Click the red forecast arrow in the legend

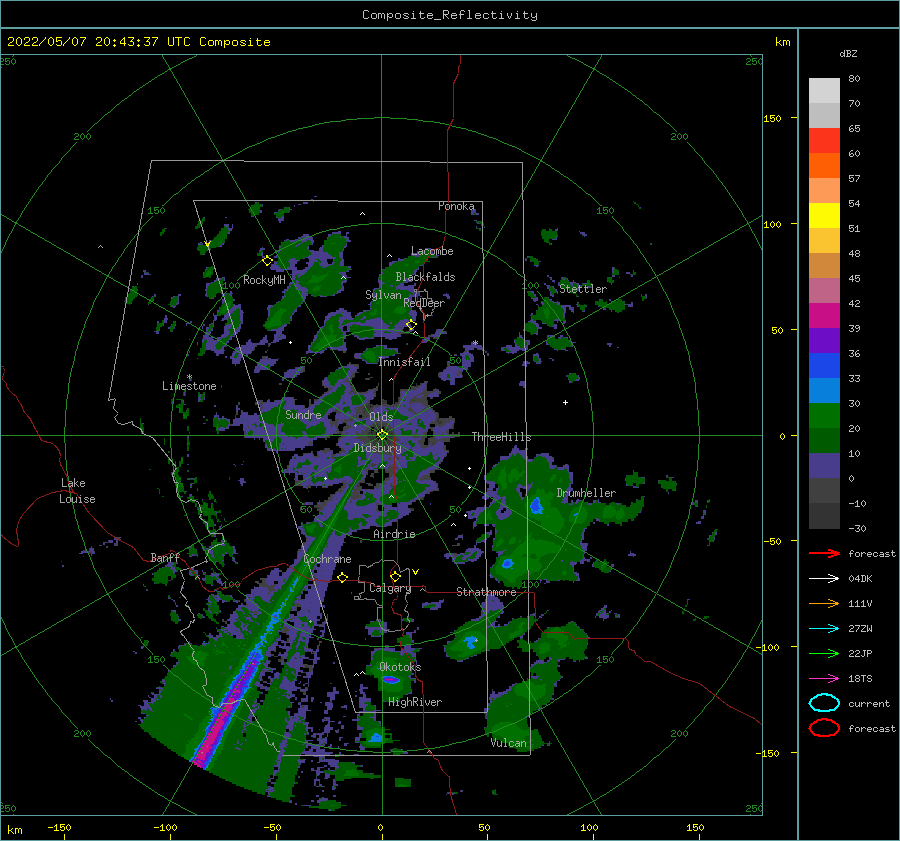click(824, 553)
